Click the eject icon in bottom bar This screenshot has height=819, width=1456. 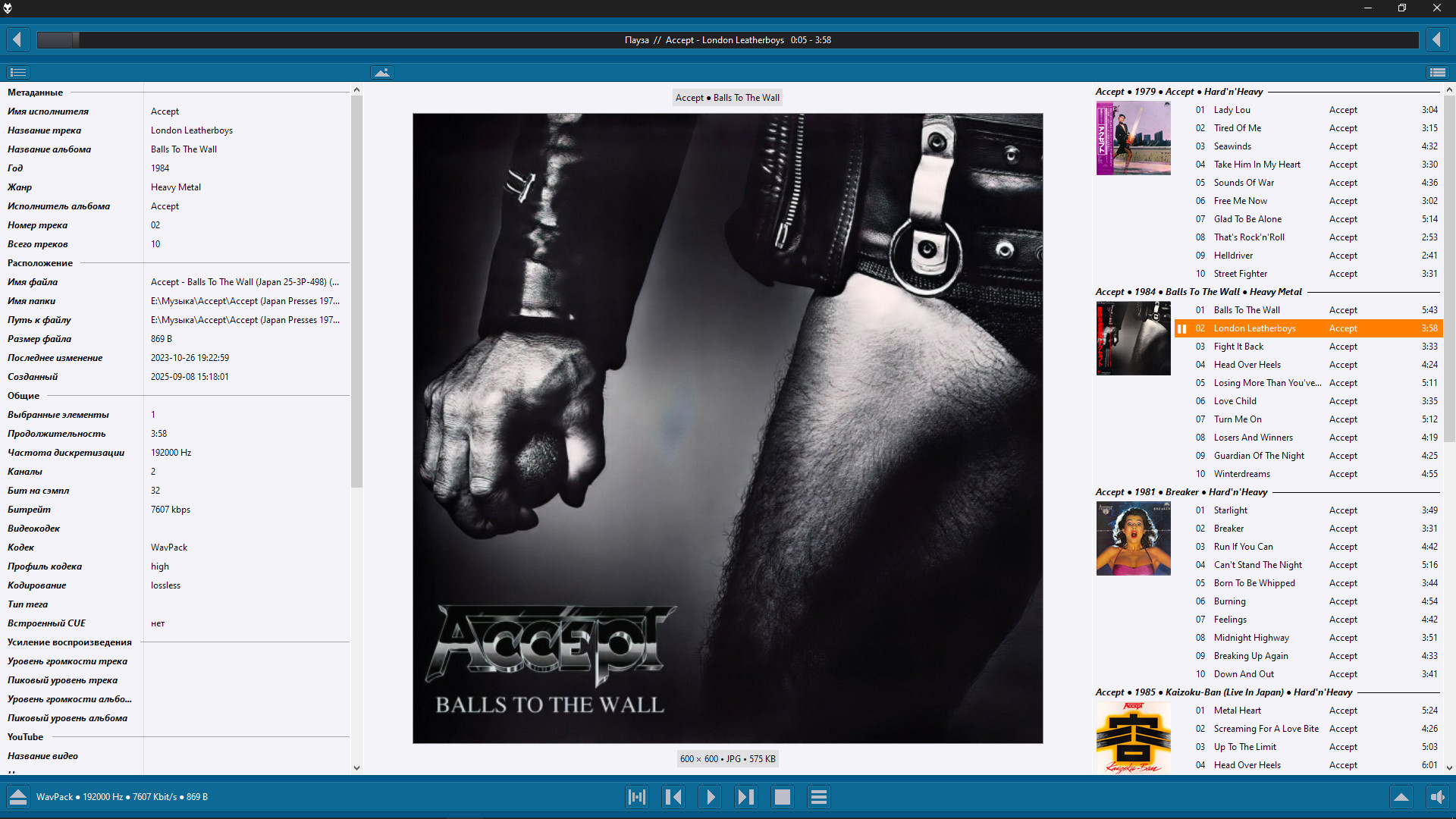[17, 797]
